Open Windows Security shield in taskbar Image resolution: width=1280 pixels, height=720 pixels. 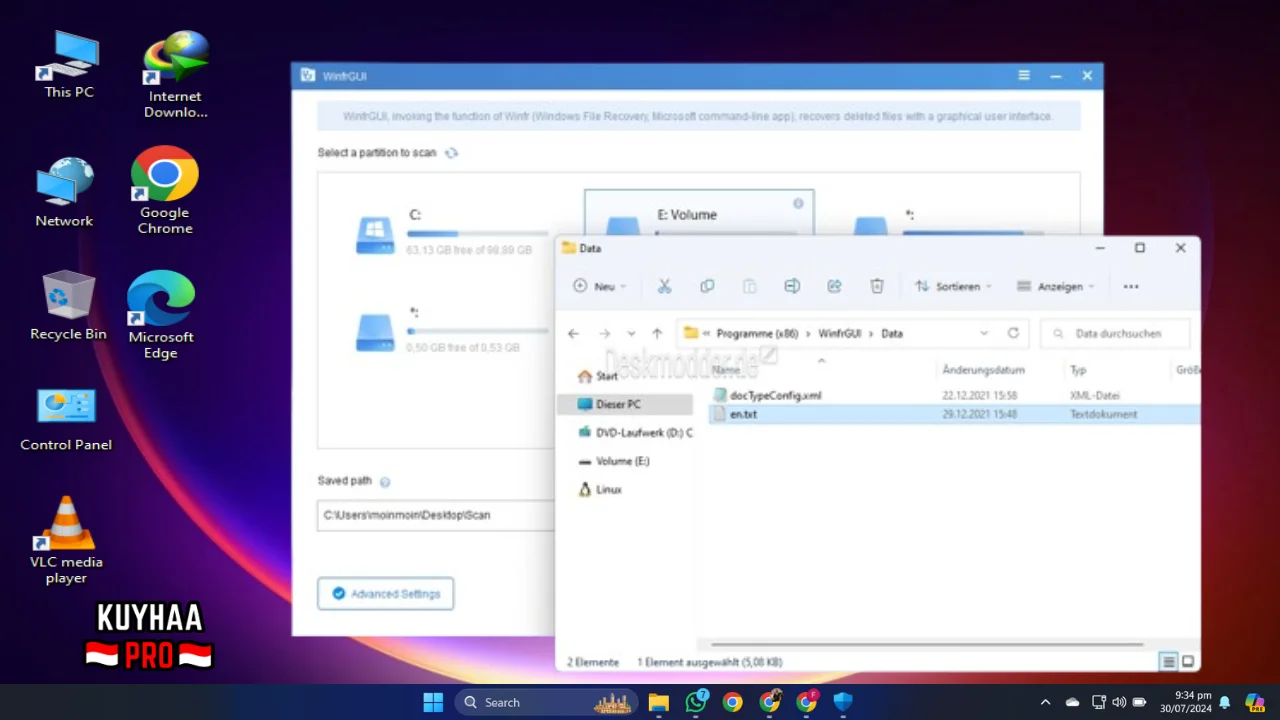tap(843, 702)
